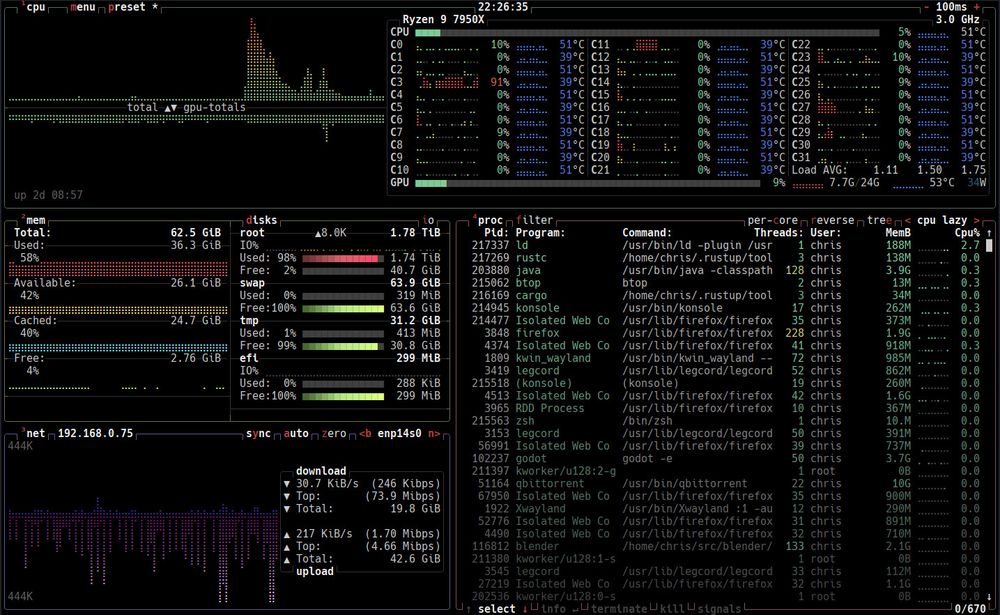Open the process filter

(x=534, y=220)
